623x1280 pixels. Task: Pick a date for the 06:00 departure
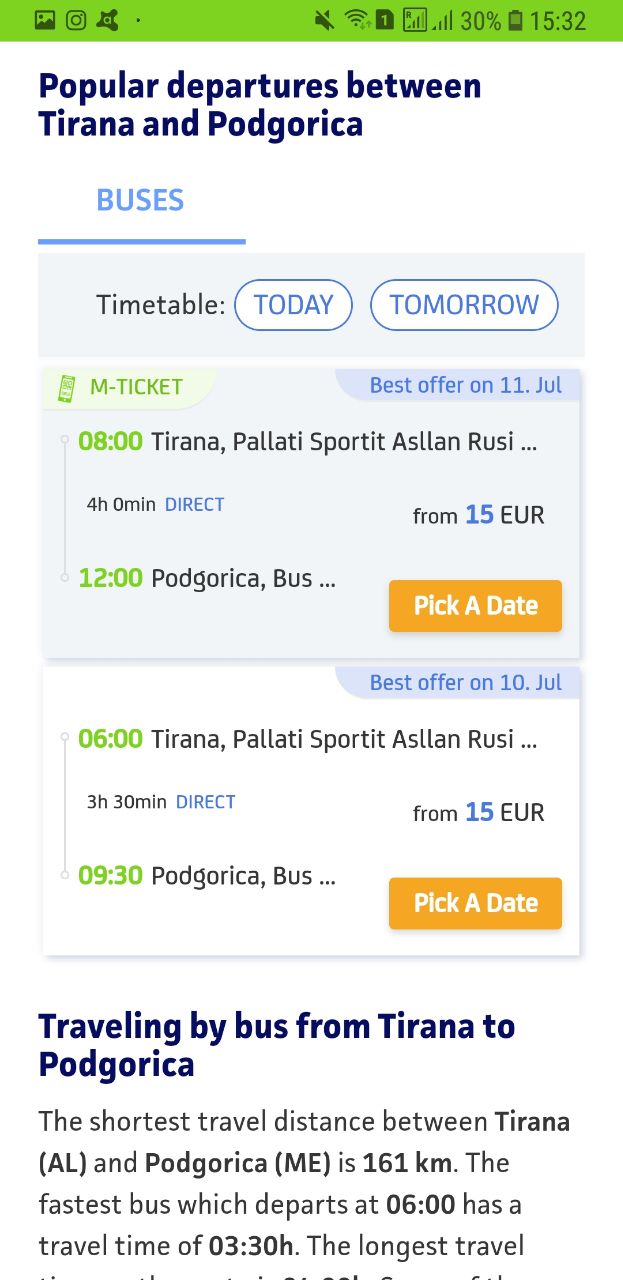(x=475, y=903)
